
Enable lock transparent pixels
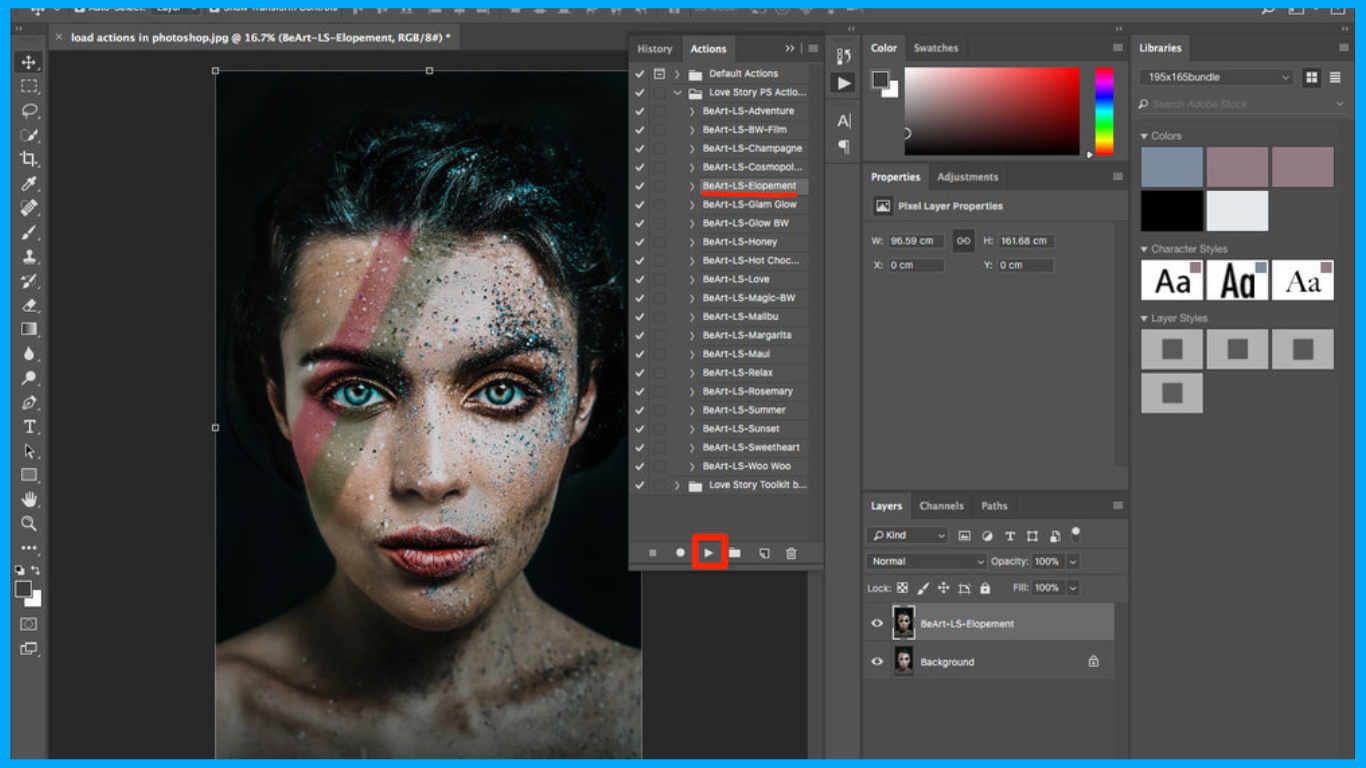tap(903, 588)
